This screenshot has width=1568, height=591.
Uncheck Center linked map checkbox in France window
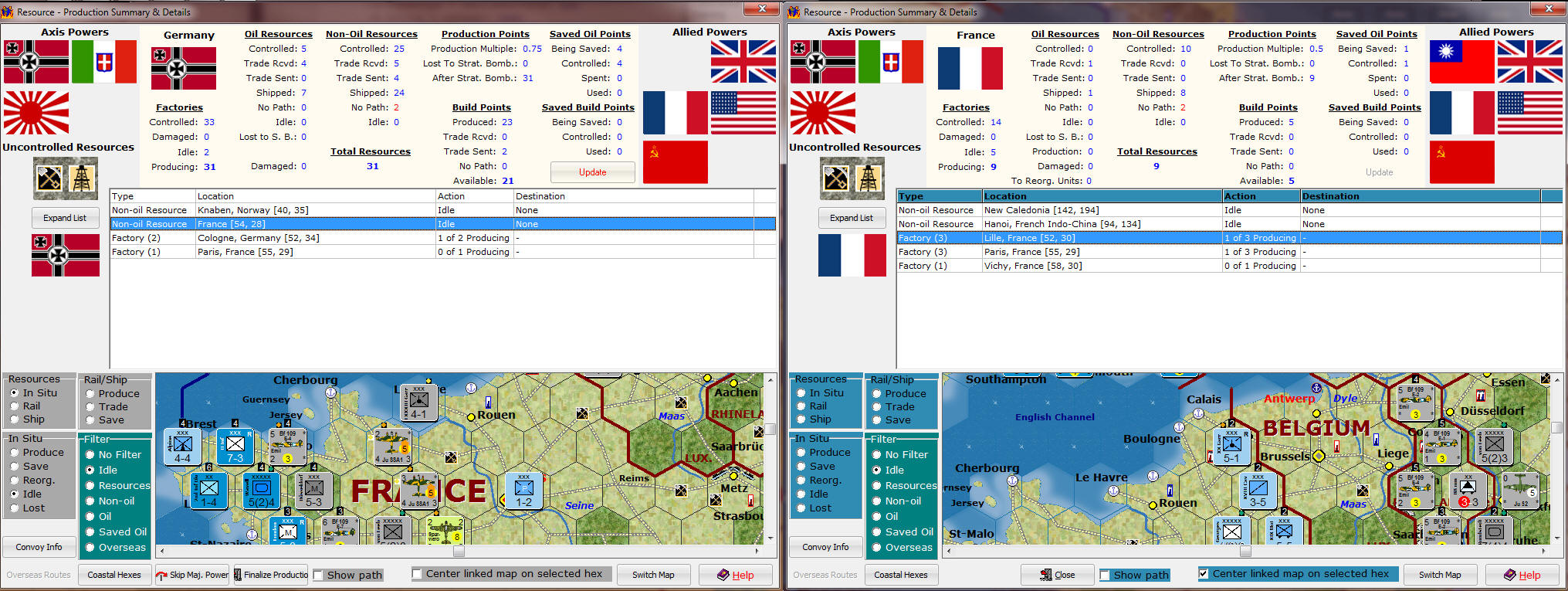coord(1204,574)
